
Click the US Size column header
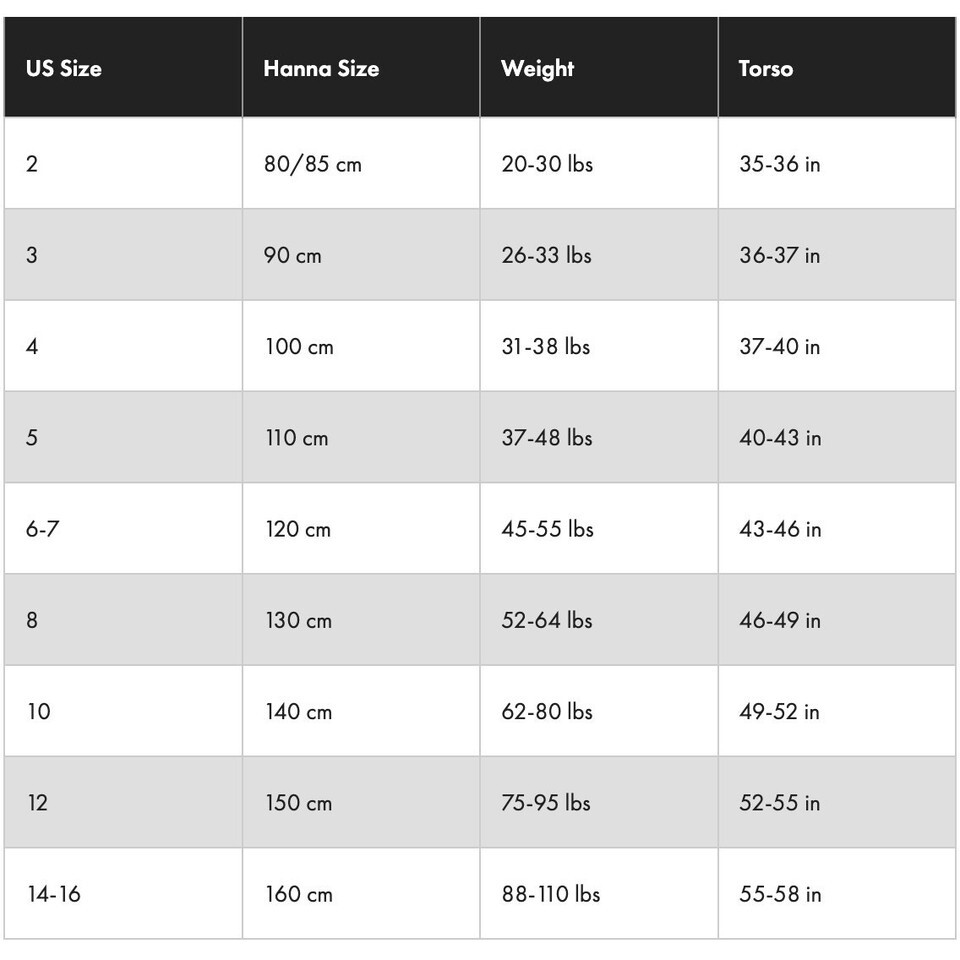(x=64, y=69)
